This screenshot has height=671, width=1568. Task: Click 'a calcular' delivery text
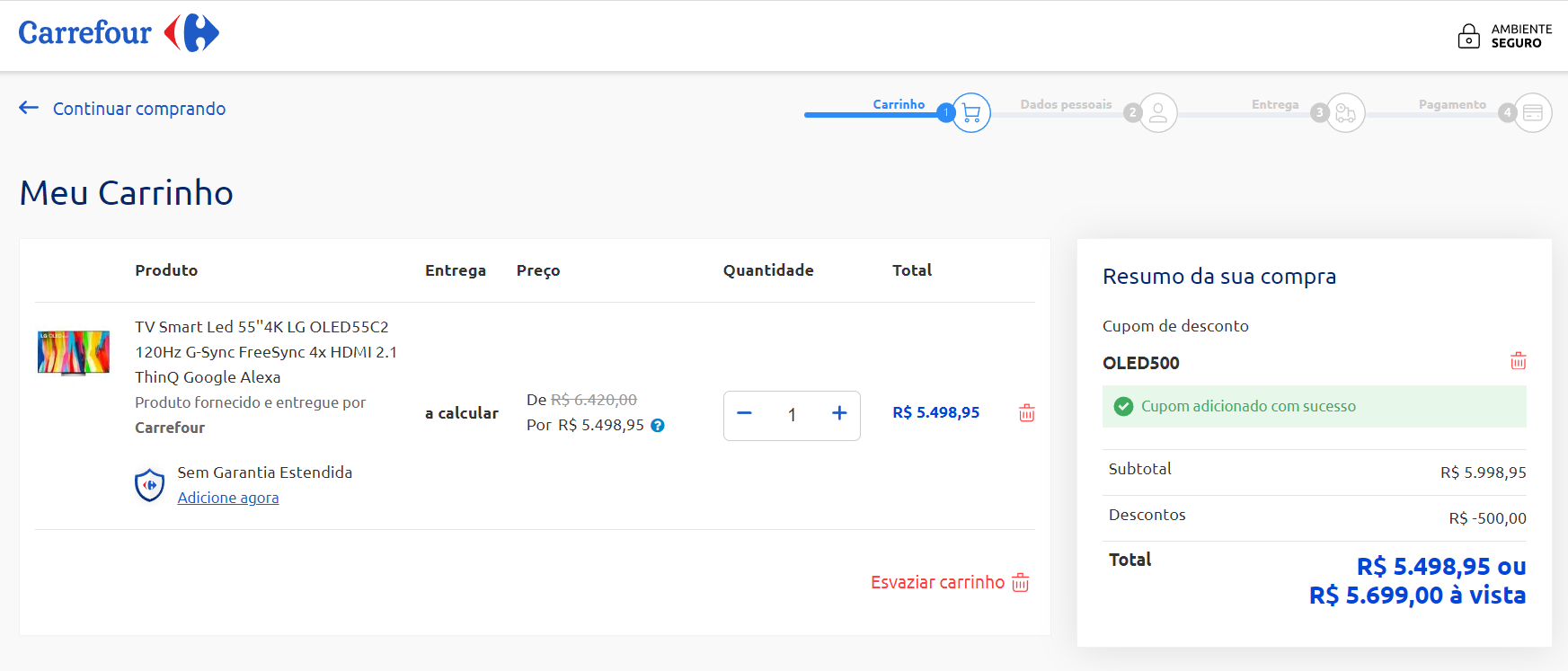pos(462,413)
